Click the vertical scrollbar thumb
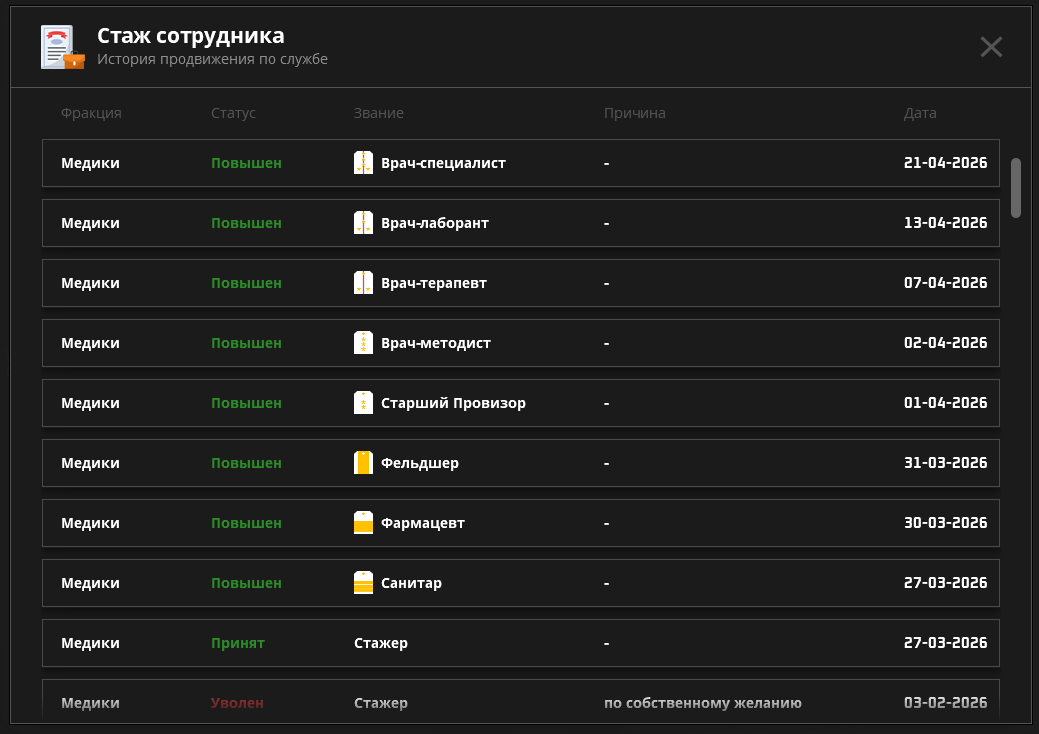This screenshot has height=734, width=1039. 1015,187
